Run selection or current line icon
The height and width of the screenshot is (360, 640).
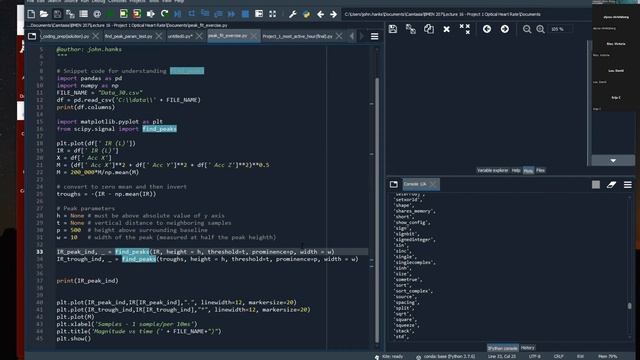151,14
